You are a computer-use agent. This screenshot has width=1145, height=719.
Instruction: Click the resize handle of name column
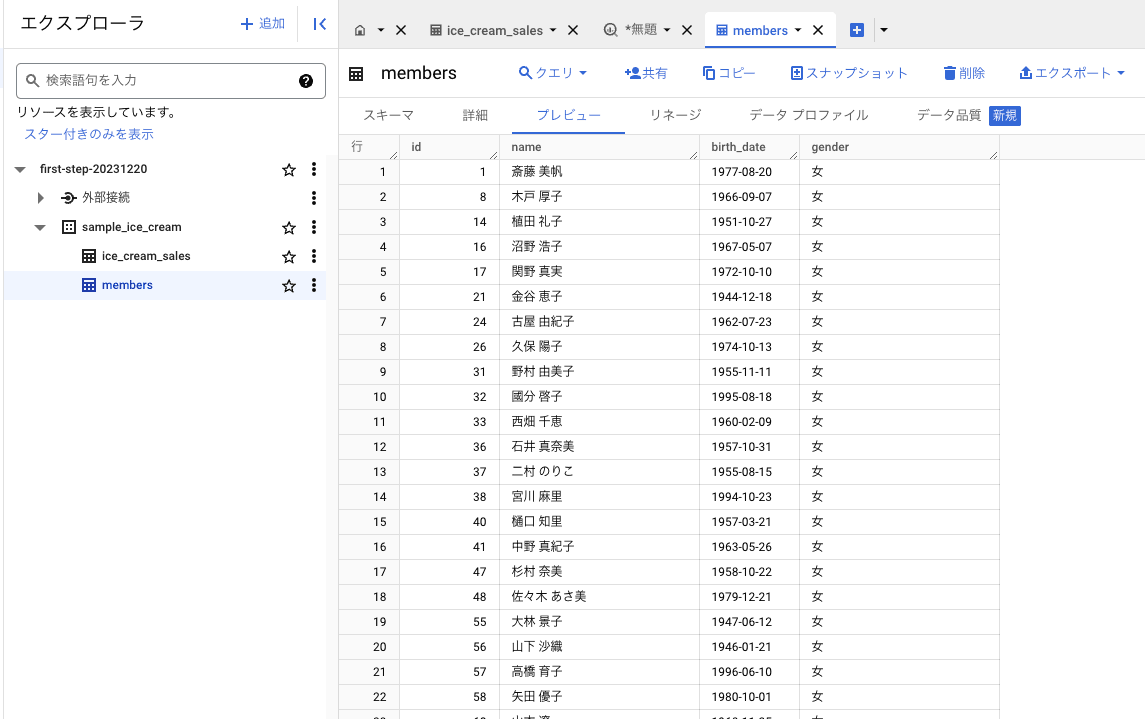tap(693, 154)
